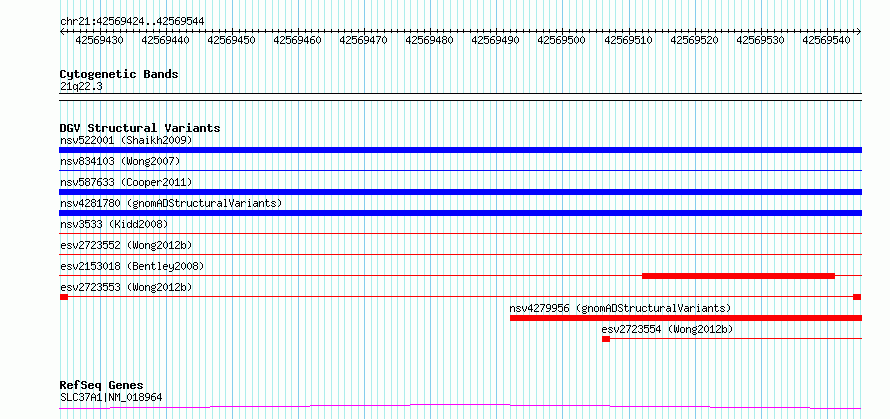Click the magenta SLC37A1 gene line
890x419 pixels.
pyautogui.click(x=460, y=407)
